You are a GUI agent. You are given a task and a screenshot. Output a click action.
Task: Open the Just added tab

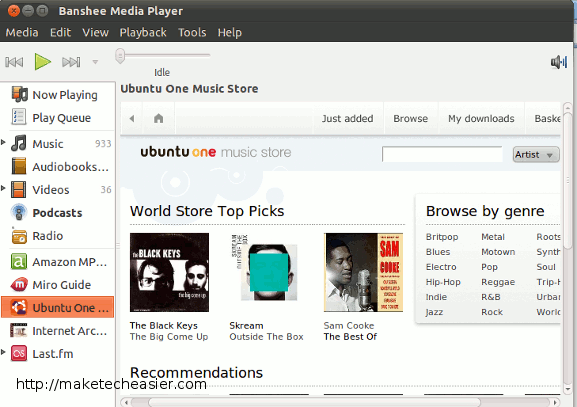[347, 118]
